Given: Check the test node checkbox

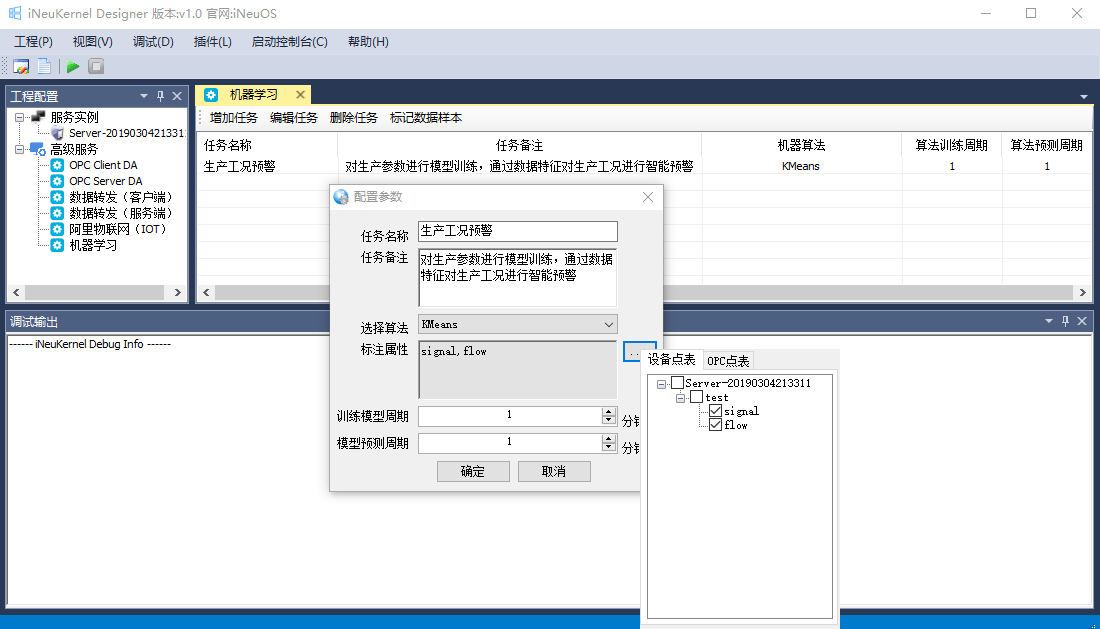Looking at the screenshot, I should click(x=696, y=397).
